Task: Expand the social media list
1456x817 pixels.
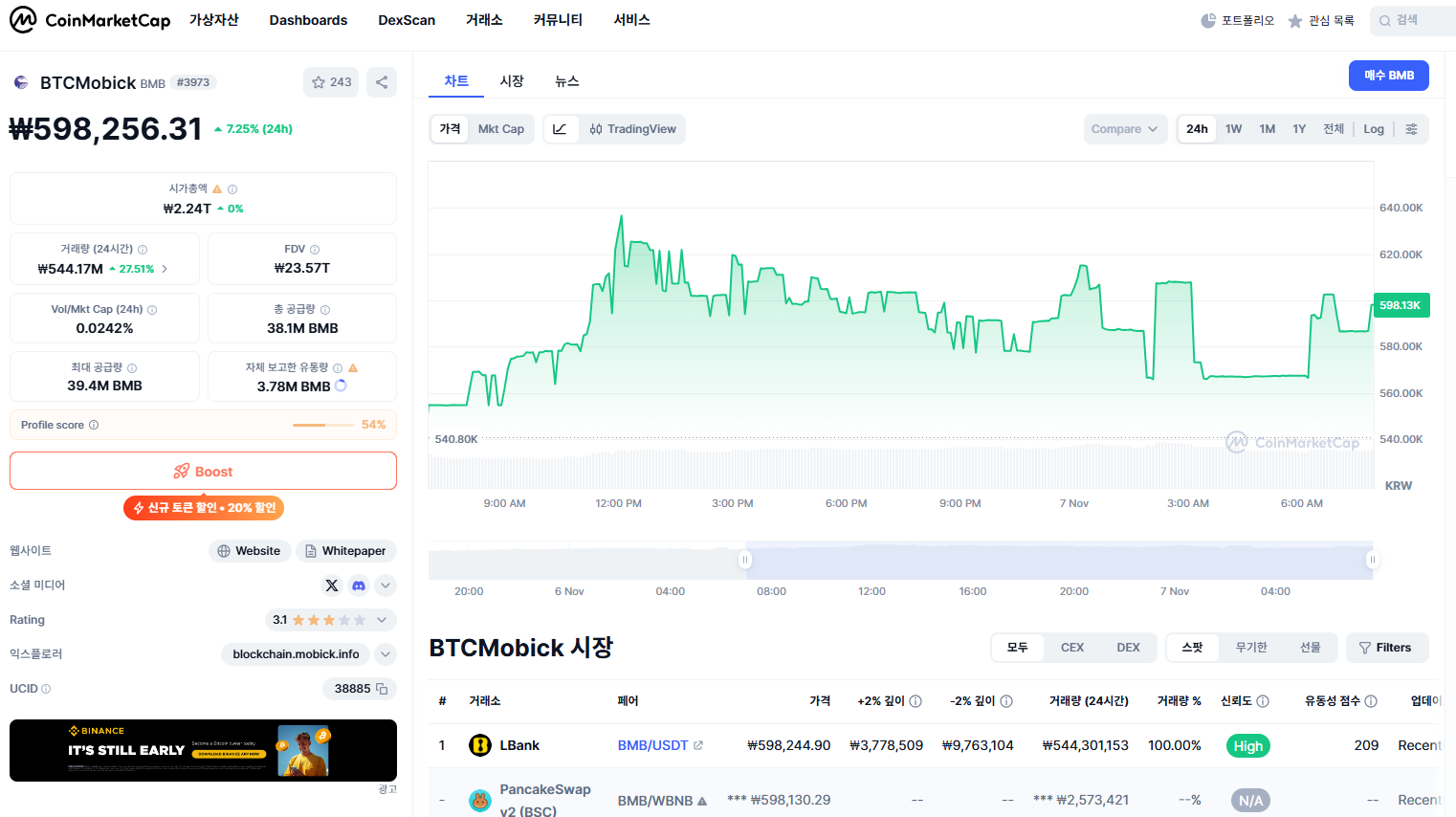Action: point(386,585)
